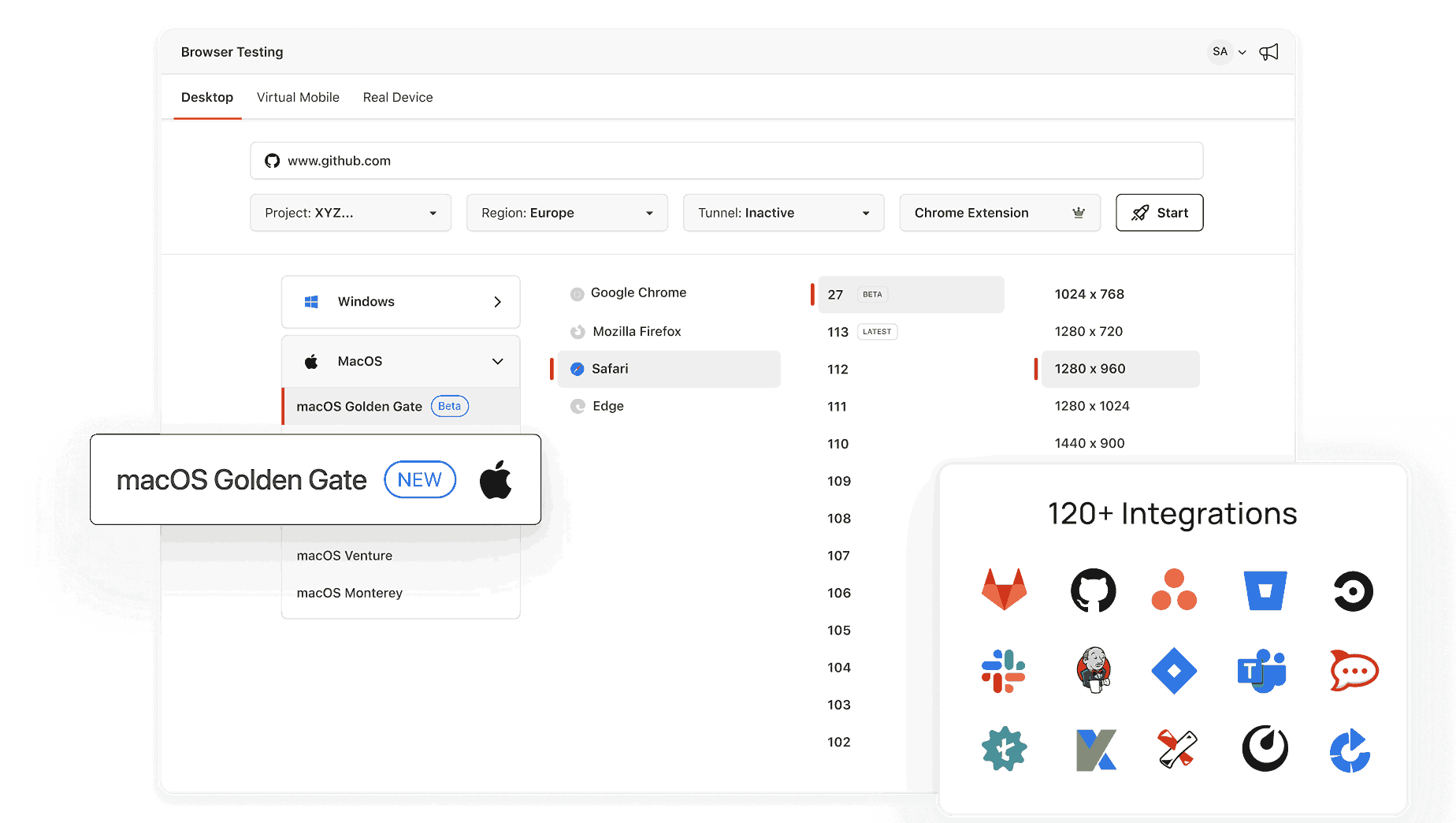Click the Jira diamond integration icon
The image size is (1456, 823).
point(1174,671)
